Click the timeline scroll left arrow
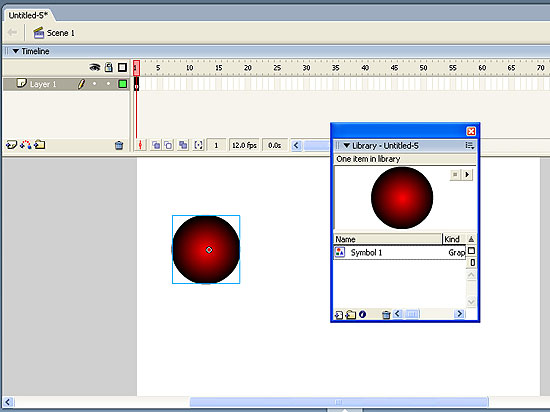The height and width of the screenshot is (412, 550). pos(296,145)
